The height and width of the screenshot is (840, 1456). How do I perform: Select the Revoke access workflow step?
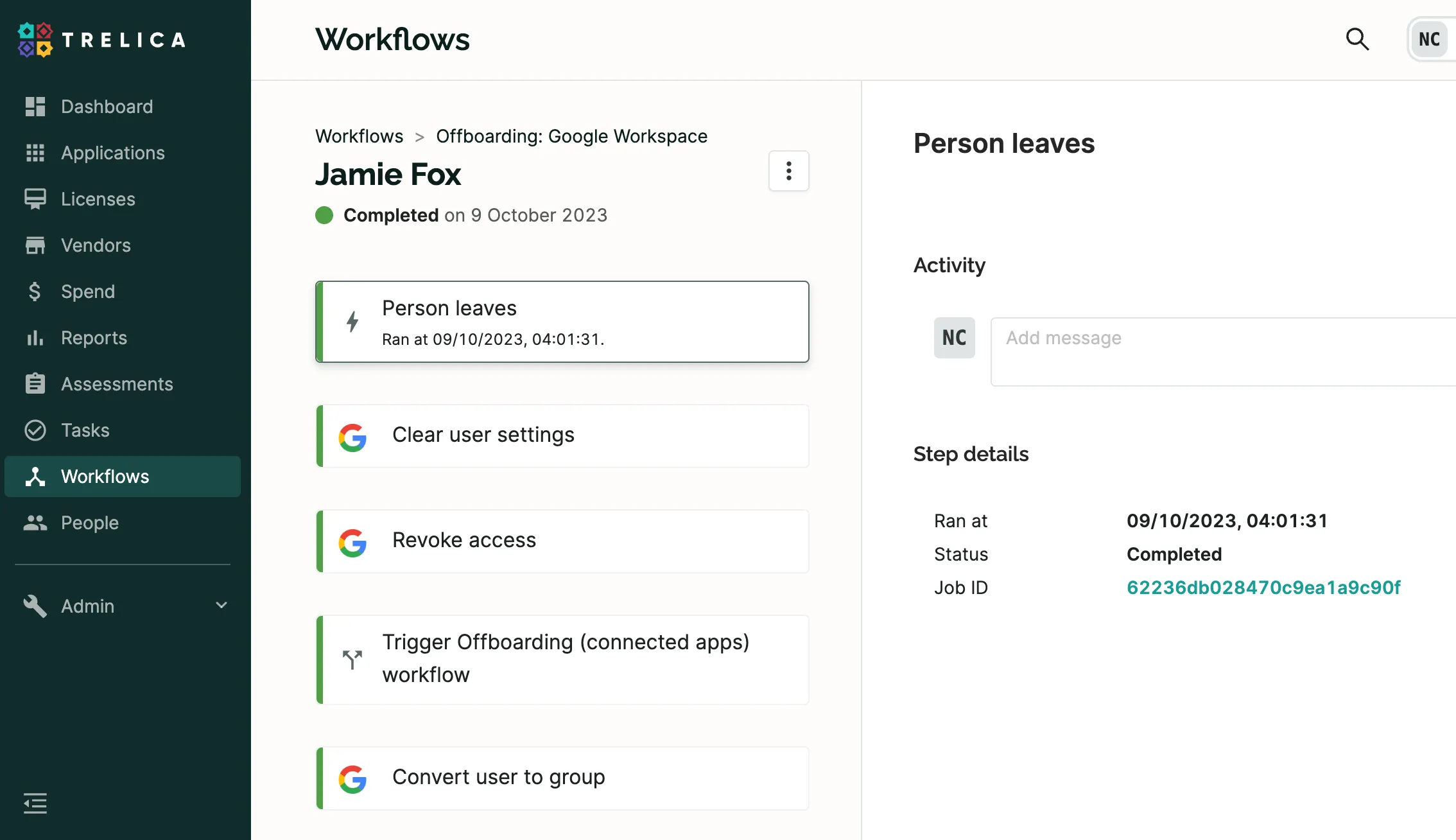pyautogui.click(x=563, y=539)
